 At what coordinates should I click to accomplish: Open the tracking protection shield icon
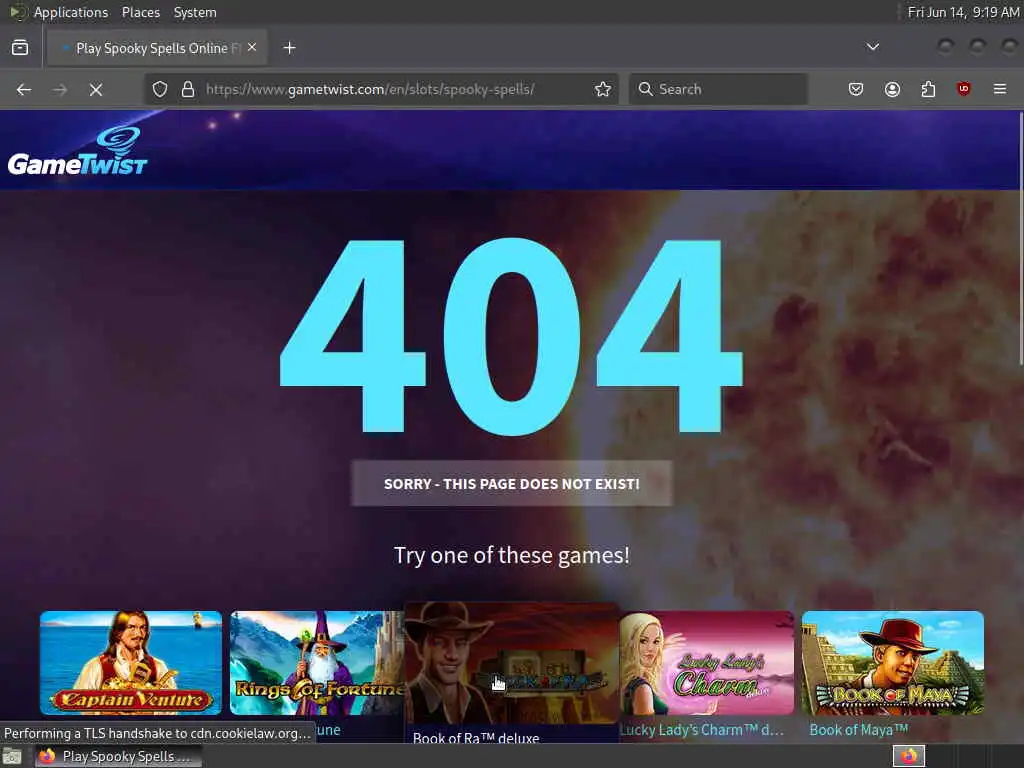click(x=160, y=89)
